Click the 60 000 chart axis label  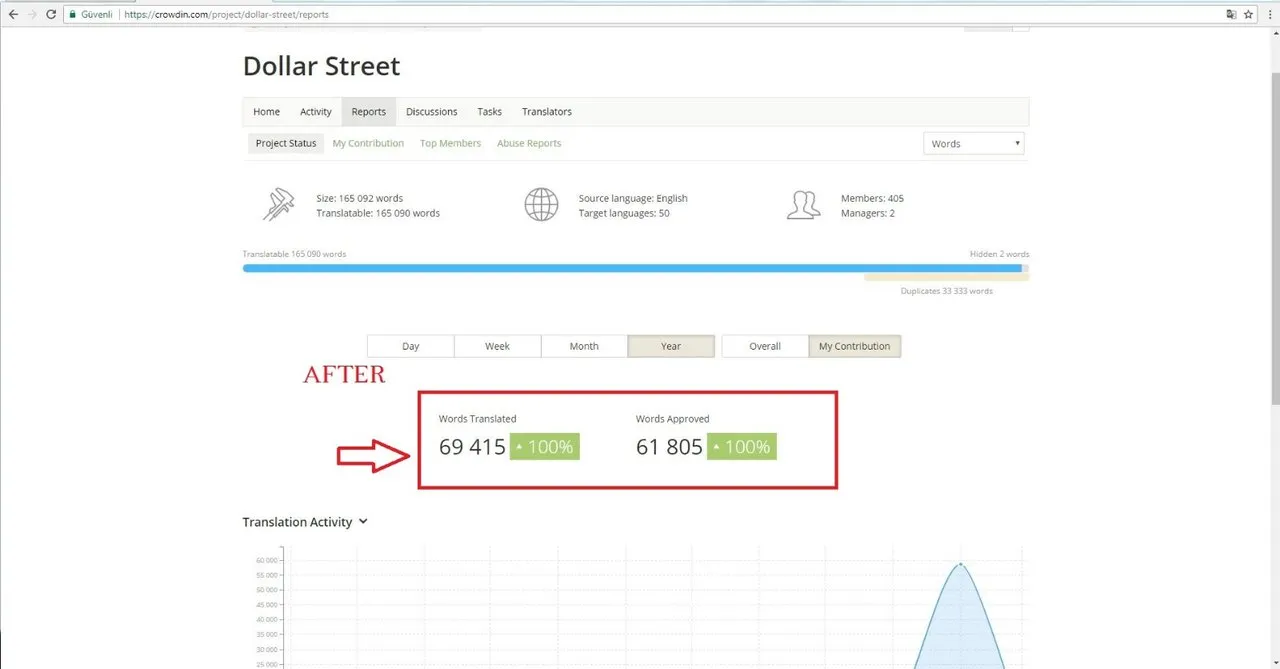[266, 560]
